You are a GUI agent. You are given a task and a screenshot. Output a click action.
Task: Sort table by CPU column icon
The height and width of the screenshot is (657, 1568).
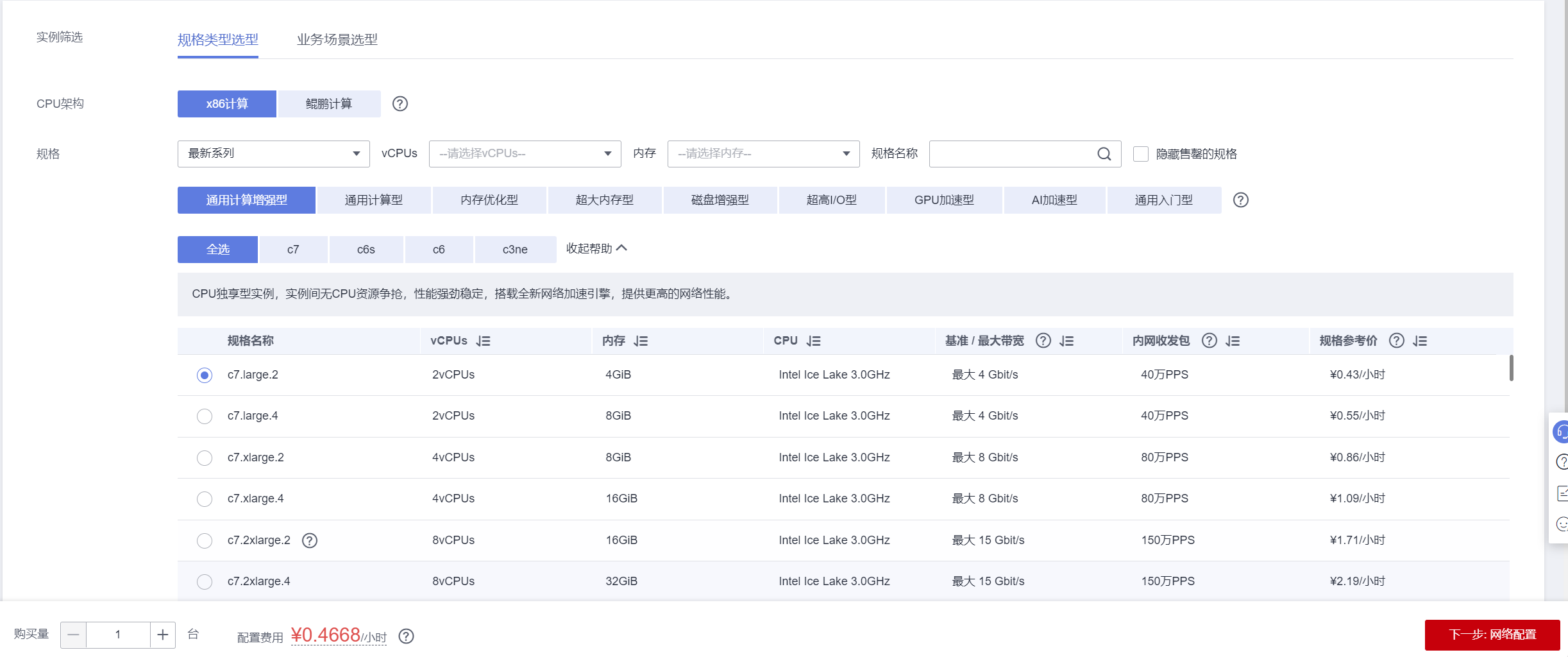814,341
